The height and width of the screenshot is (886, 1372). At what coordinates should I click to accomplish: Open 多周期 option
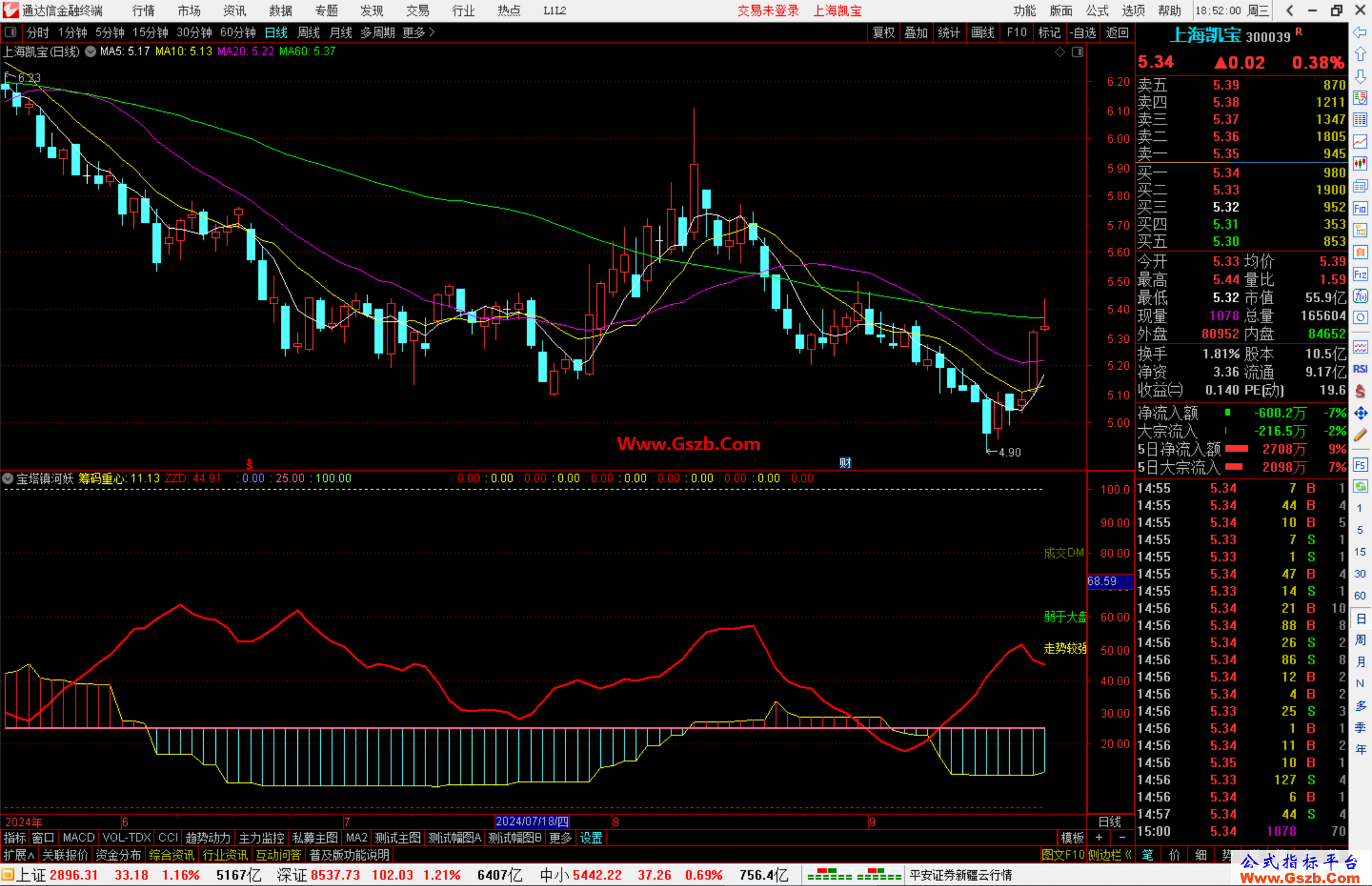pos(377,32)
